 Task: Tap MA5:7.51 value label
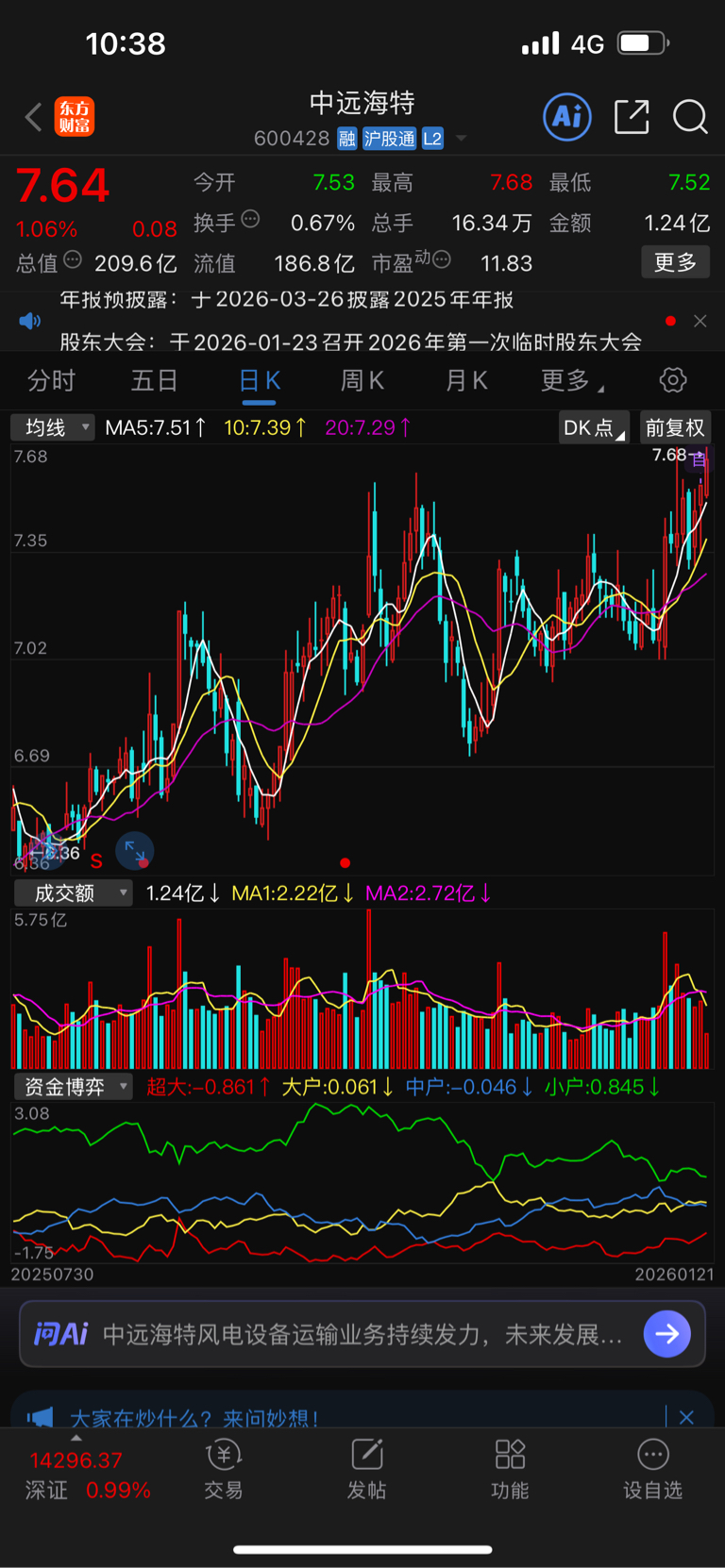[x=156, y=427]
